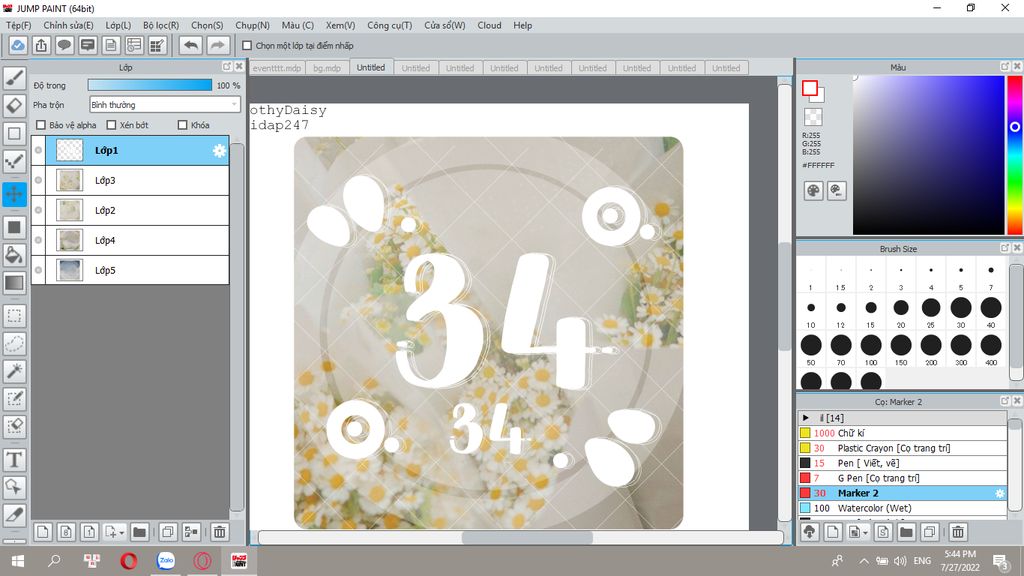Click the cloud save icon in top toolbar

point(18,45)
